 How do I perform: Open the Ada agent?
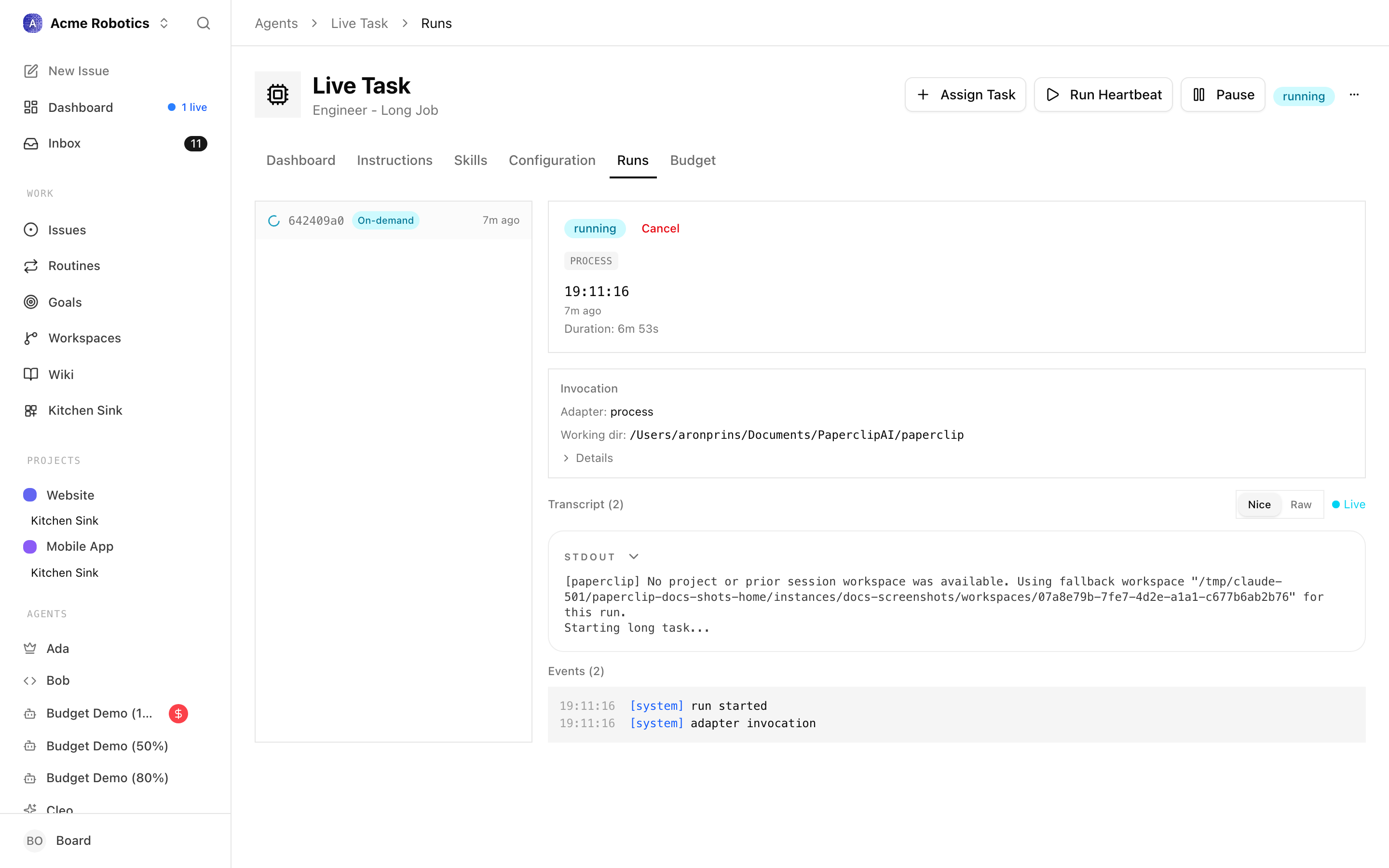point(57,648)
